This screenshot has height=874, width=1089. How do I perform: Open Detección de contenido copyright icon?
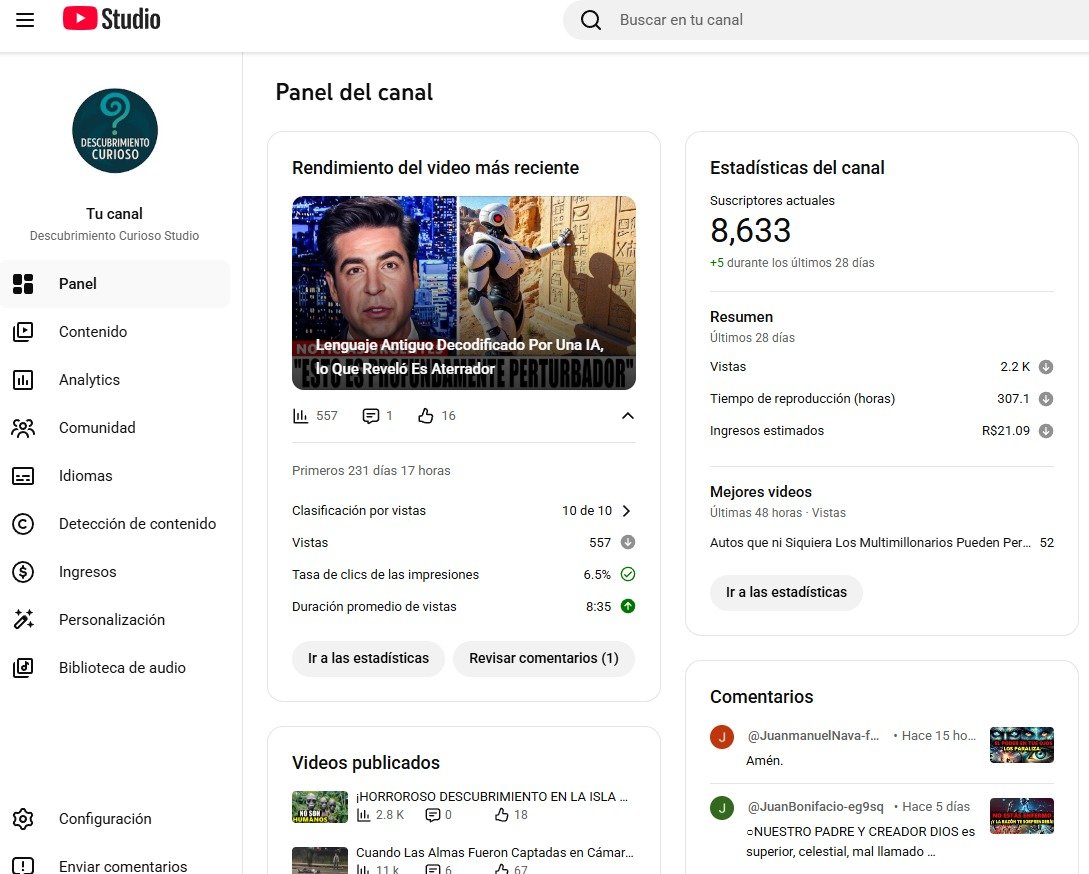tap(23, 524)
